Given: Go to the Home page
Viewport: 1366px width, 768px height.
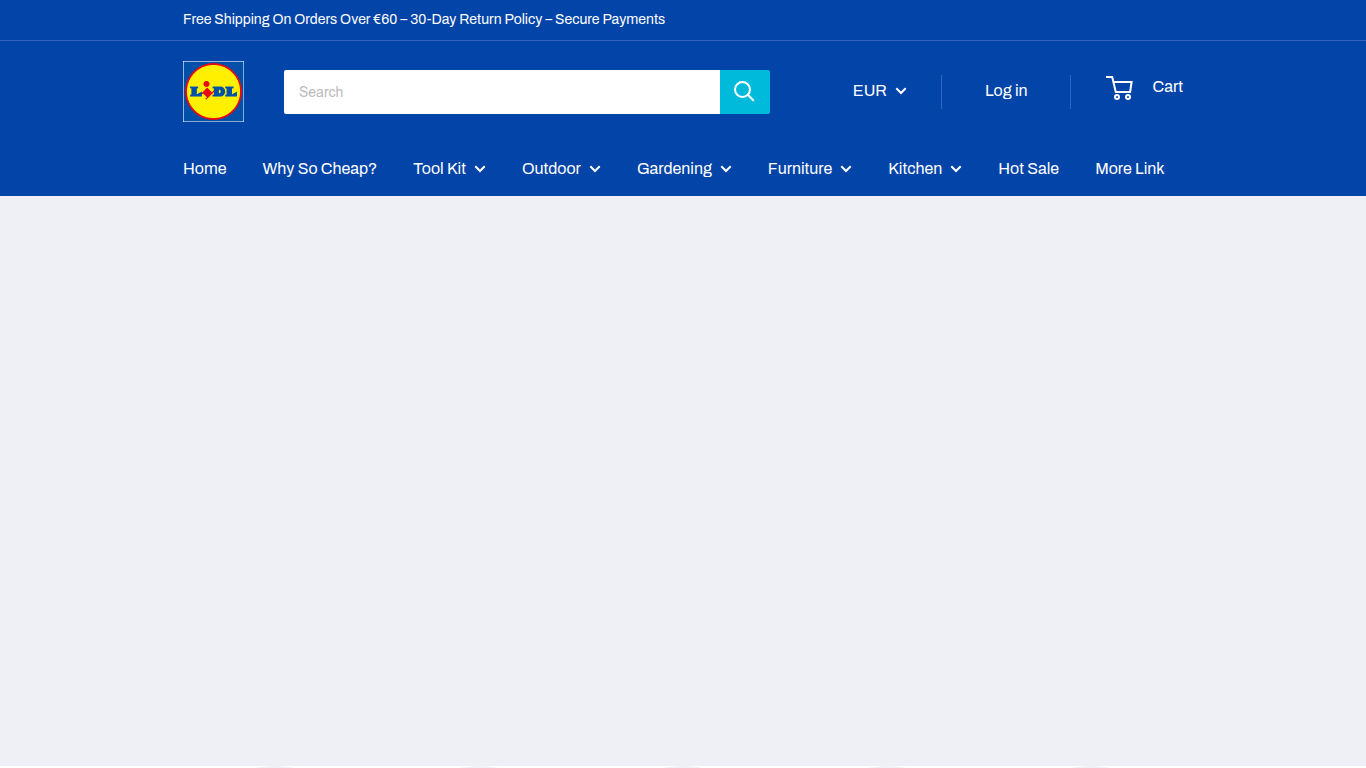Looking at the screenshot, I should tap(205, 169).
